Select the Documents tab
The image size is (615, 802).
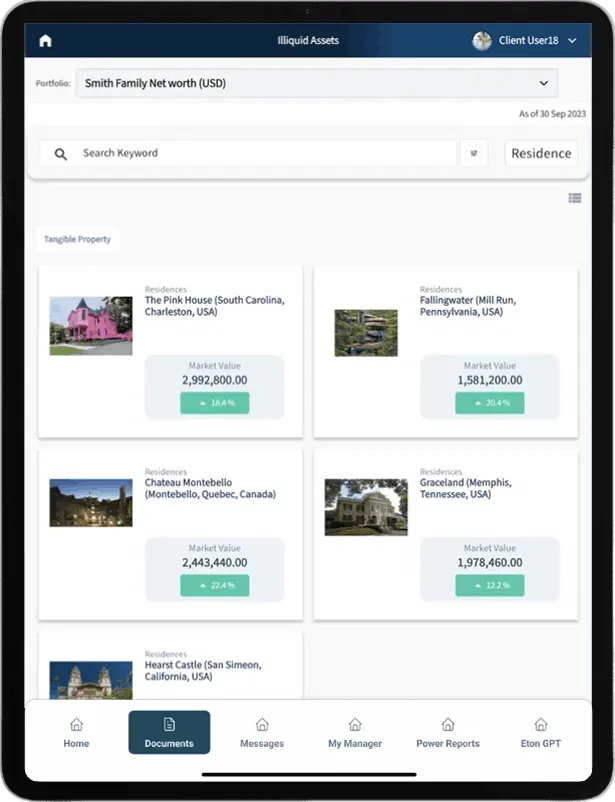[169, 732]
